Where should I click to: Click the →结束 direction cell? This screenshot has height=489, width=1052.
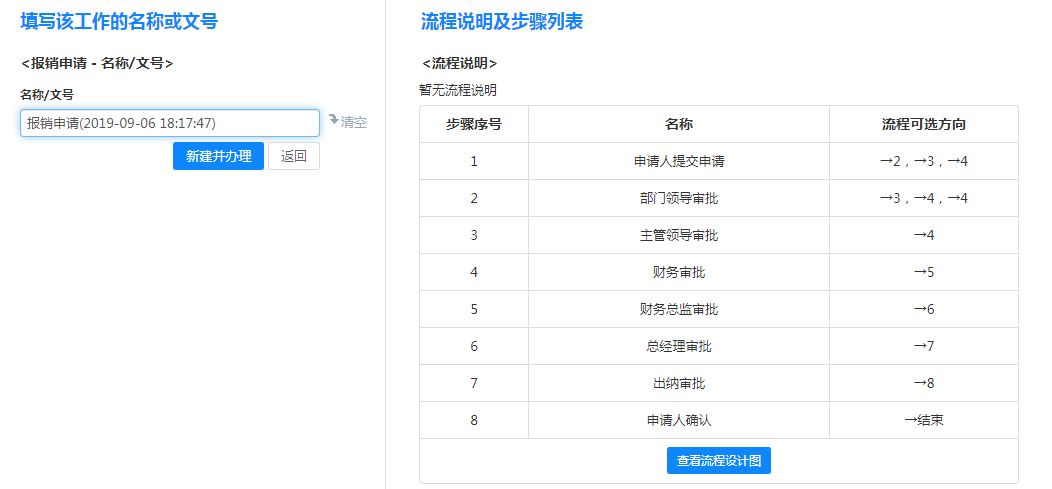[923, 421]
